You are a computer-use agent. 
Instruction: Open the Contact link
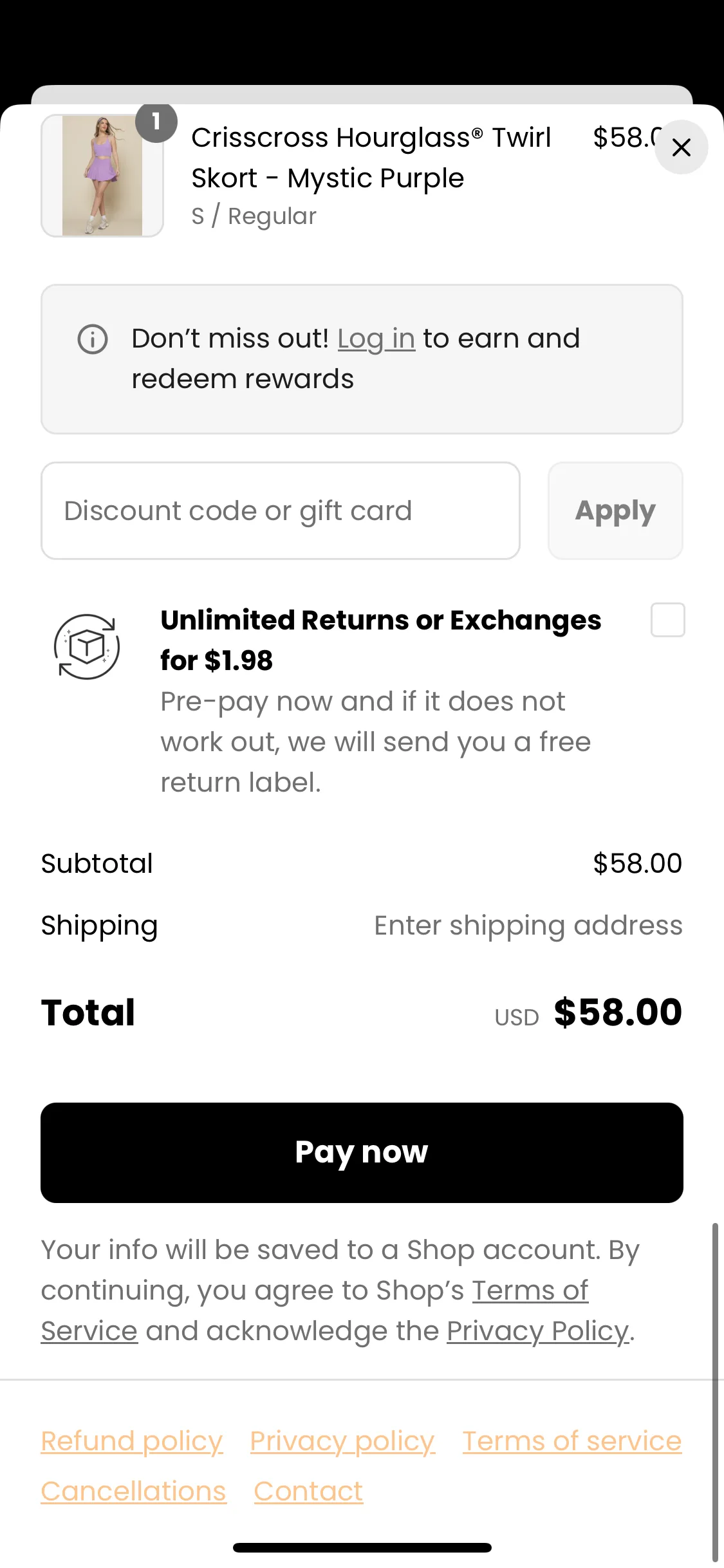coord(308,1491)
